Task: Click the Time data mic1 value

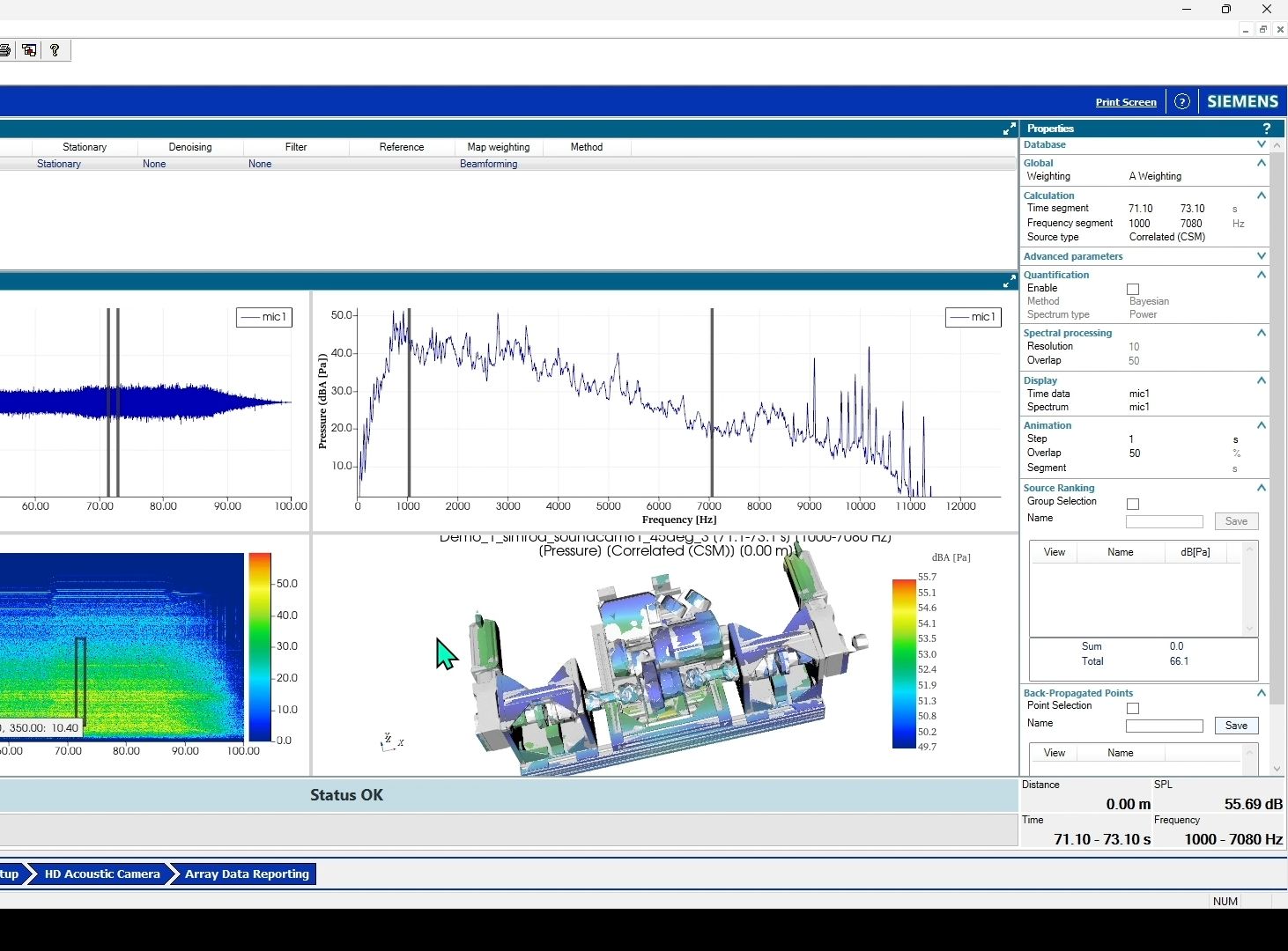Action: click(1139, 394)
